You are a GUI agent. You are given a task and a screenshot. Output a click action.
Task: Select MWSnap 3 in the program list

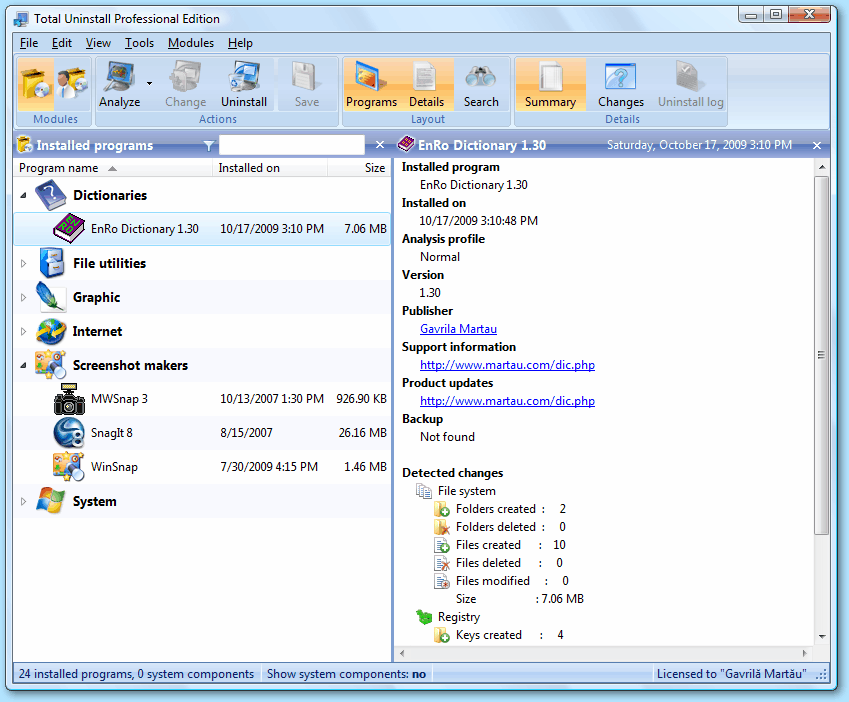(118, 399)
